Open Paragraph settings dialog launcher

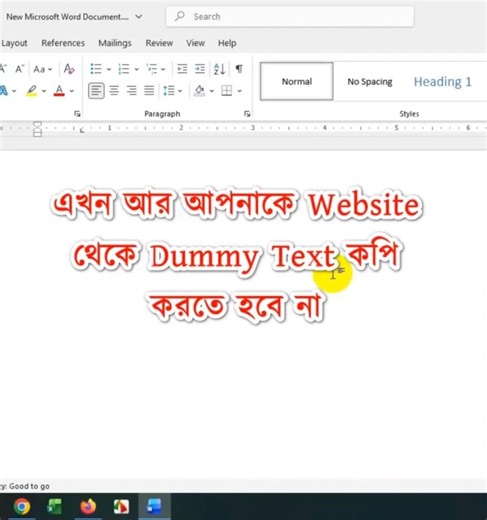pos(247,114)
